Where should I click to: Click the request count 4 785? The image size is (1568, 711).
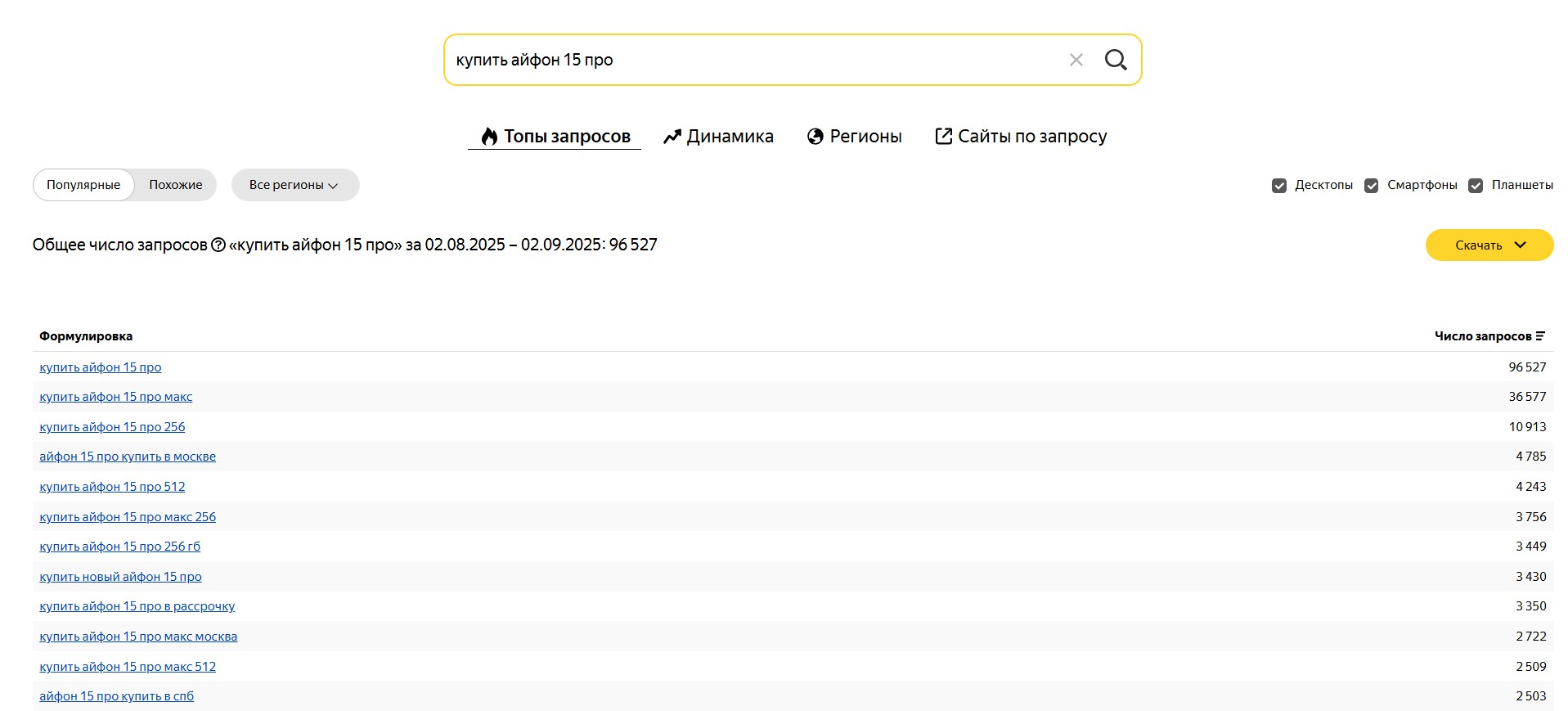[1530, 457]
